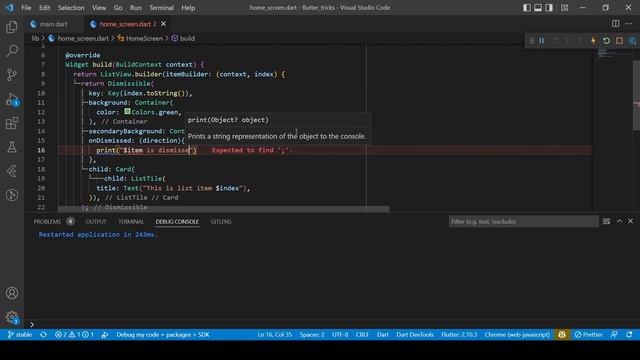Screen dimensions: 640x360
Task: Split the editor right
Action: [616, 24]
